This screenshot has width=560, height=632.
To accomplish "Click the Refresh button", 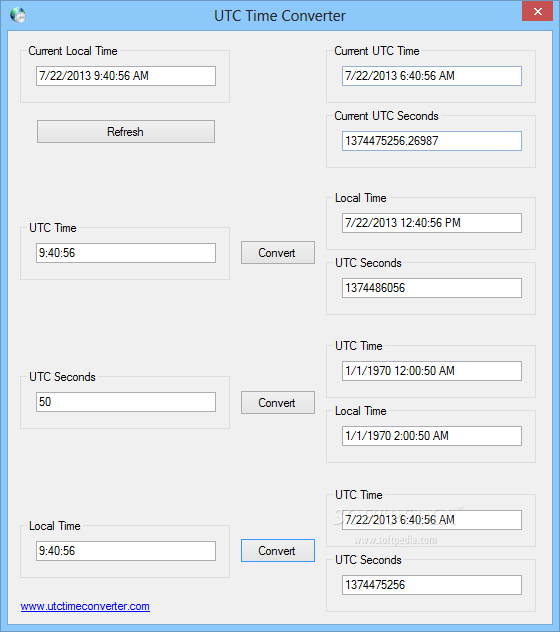I will 126,131.
